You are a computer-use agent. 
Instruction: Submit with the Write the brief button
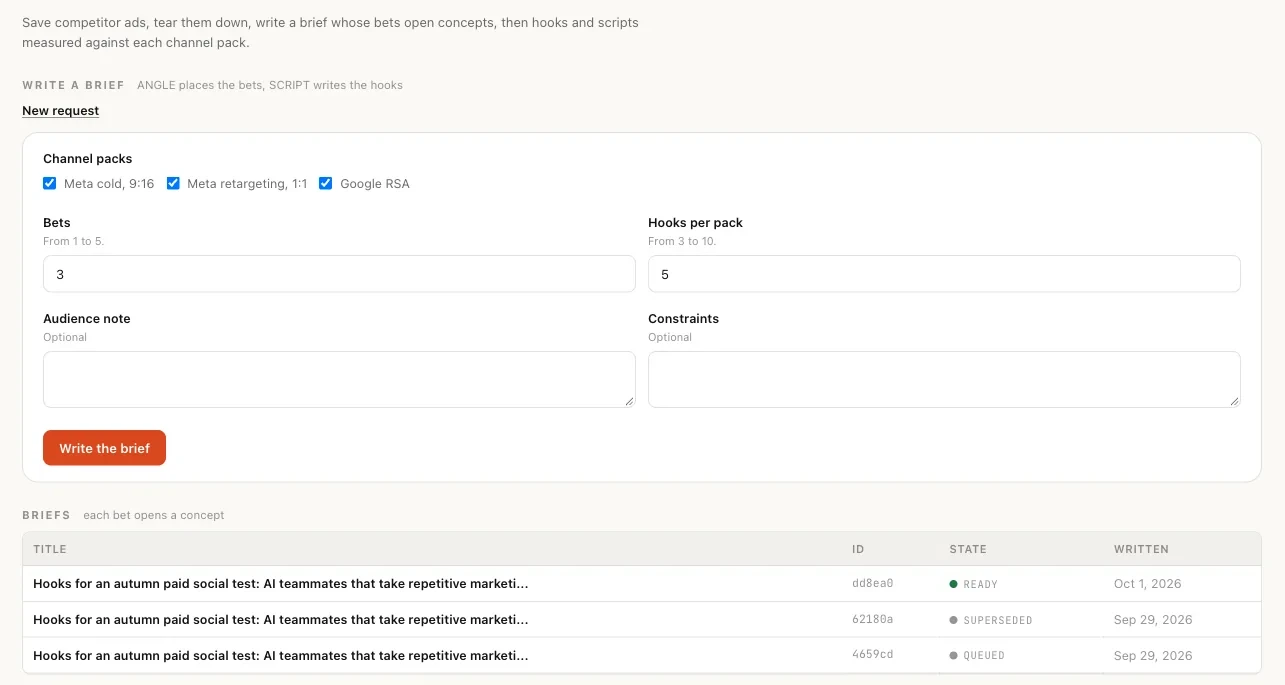click(104, 448)
